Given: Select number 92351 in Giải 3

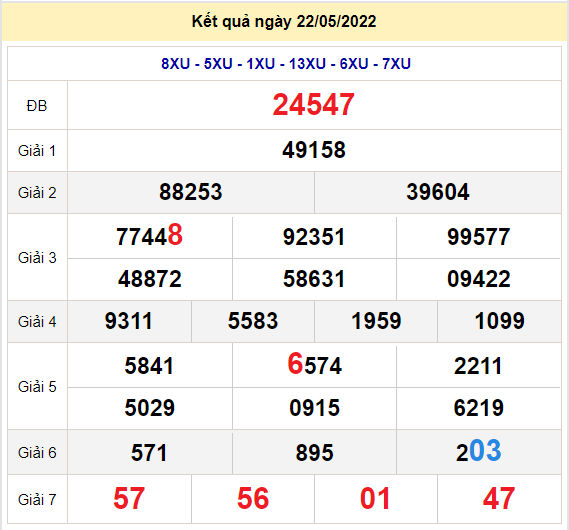Looking at the screenshot, I should point(314,237).
